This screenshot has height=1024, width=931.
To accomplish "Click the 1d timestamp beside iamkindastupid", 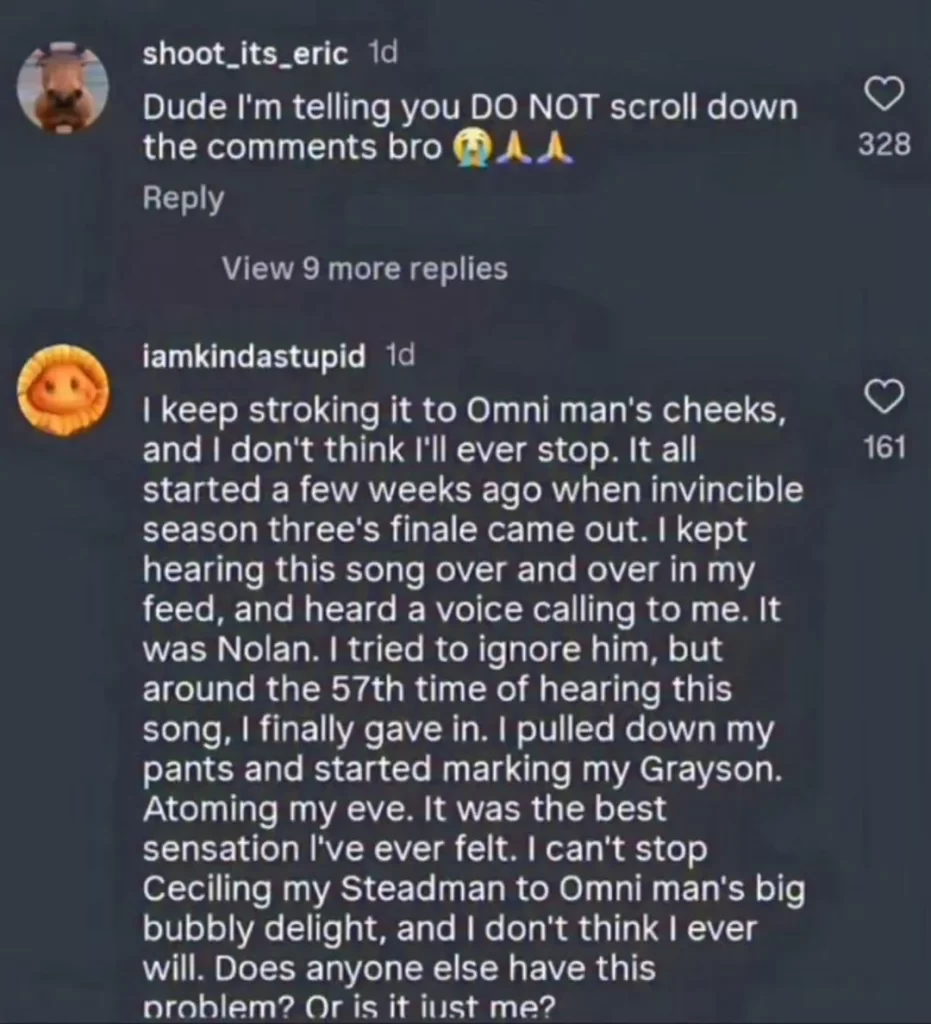I will (400, 355).
